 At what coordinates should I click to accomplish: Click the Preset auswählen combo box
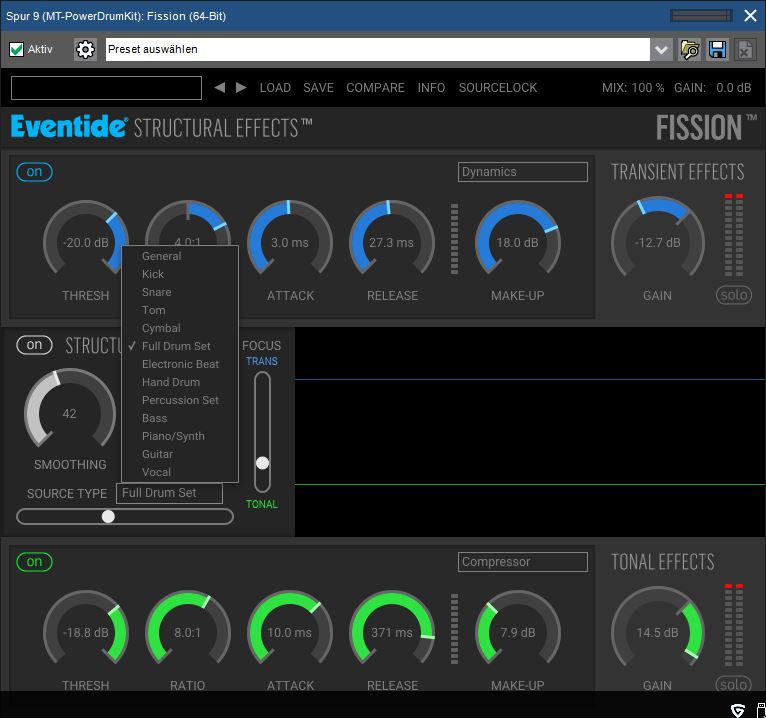click(378, 49)
